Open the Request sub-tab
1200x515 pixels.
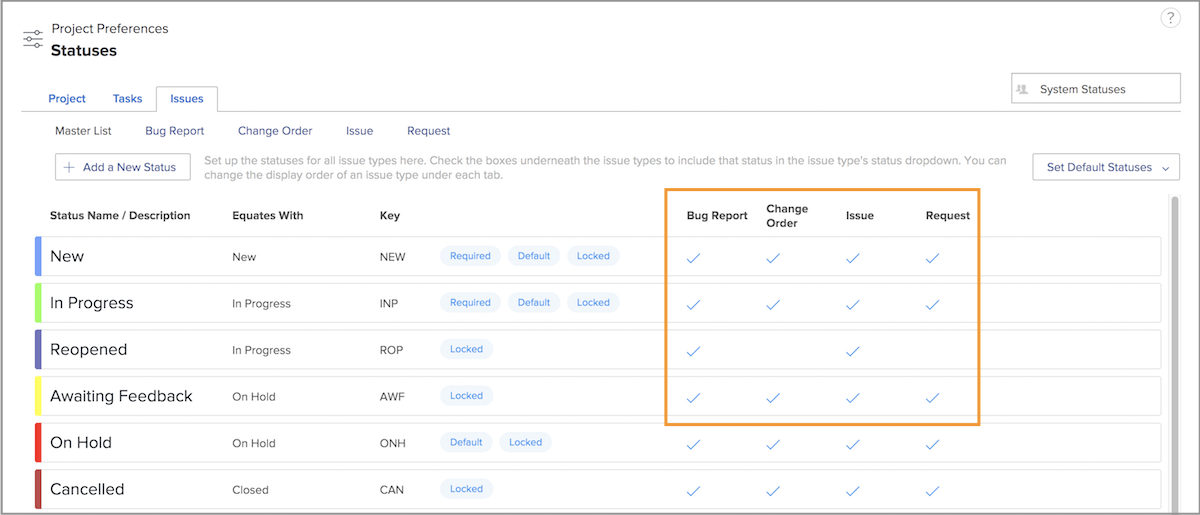428,131
